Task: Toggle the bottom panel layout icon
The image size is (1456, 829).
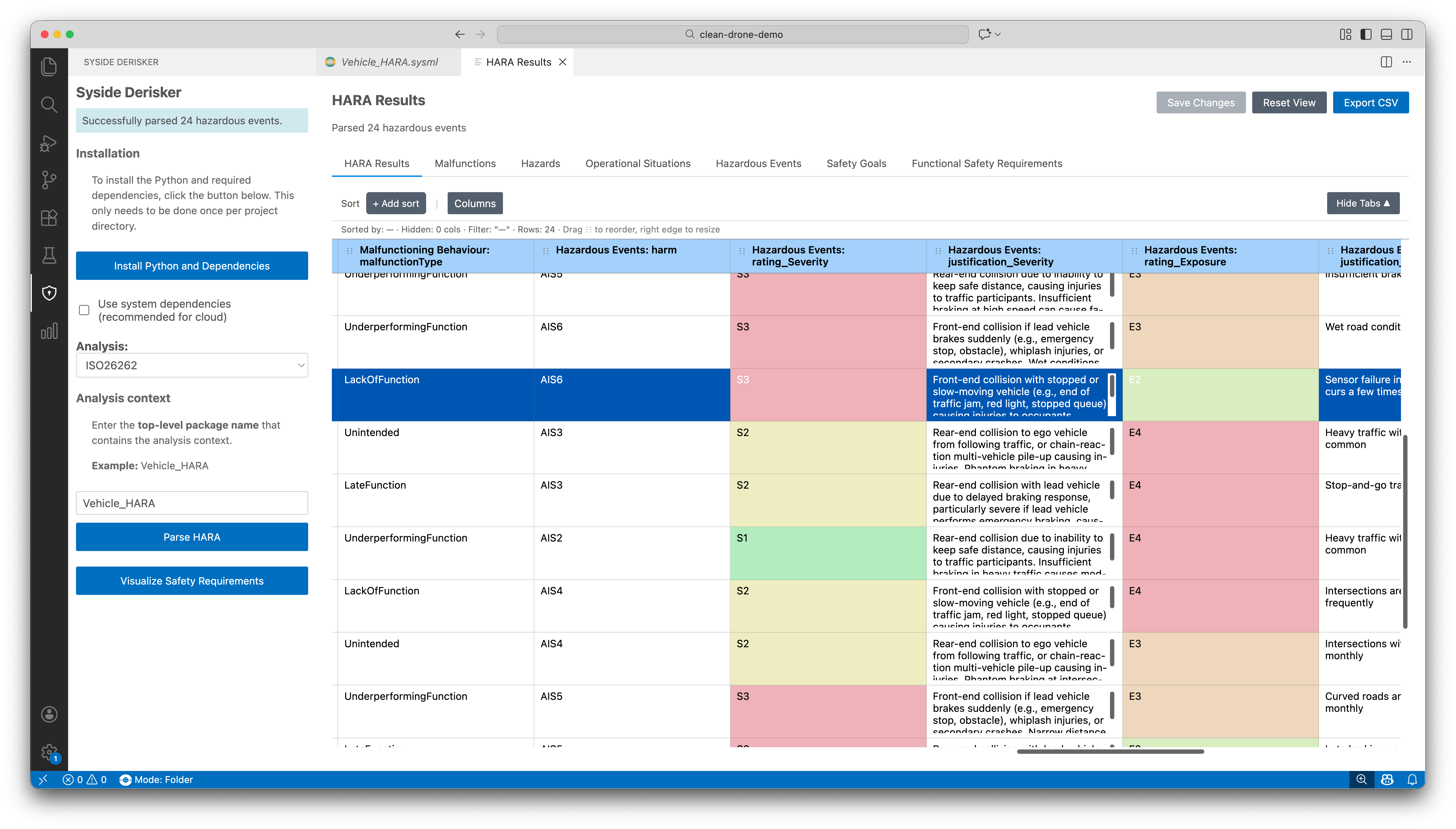Action: 1386,34
